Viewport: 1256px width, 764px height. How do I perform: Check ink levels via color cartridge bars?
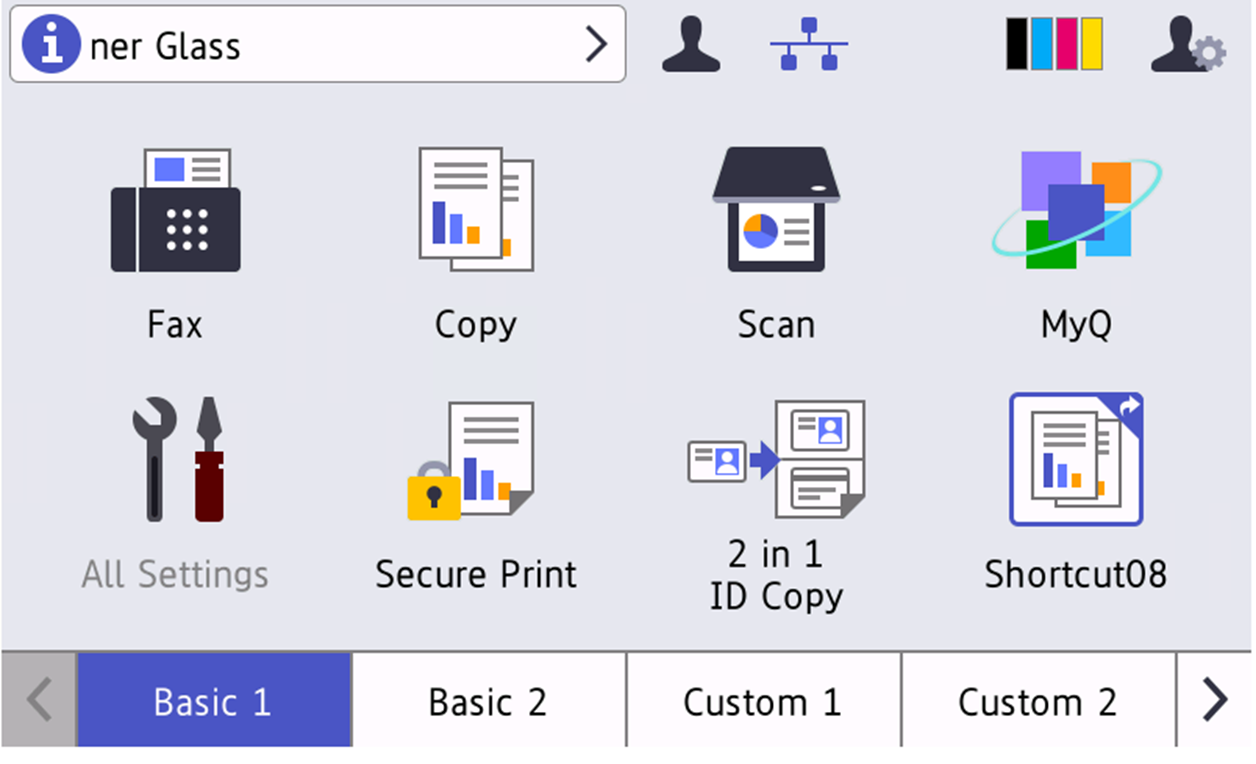[x=1054, y=44]
